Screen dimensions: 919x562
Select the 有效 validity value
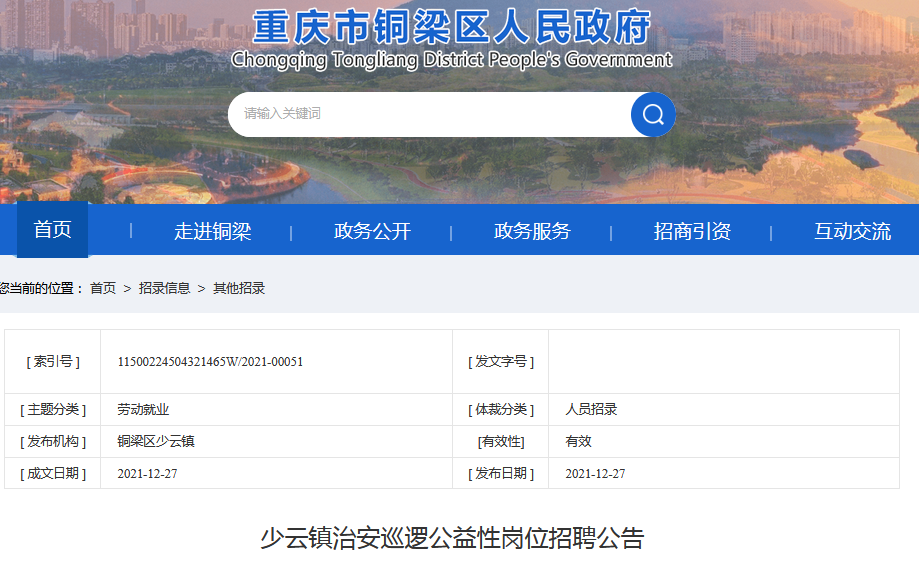click(x=578, y=441)
